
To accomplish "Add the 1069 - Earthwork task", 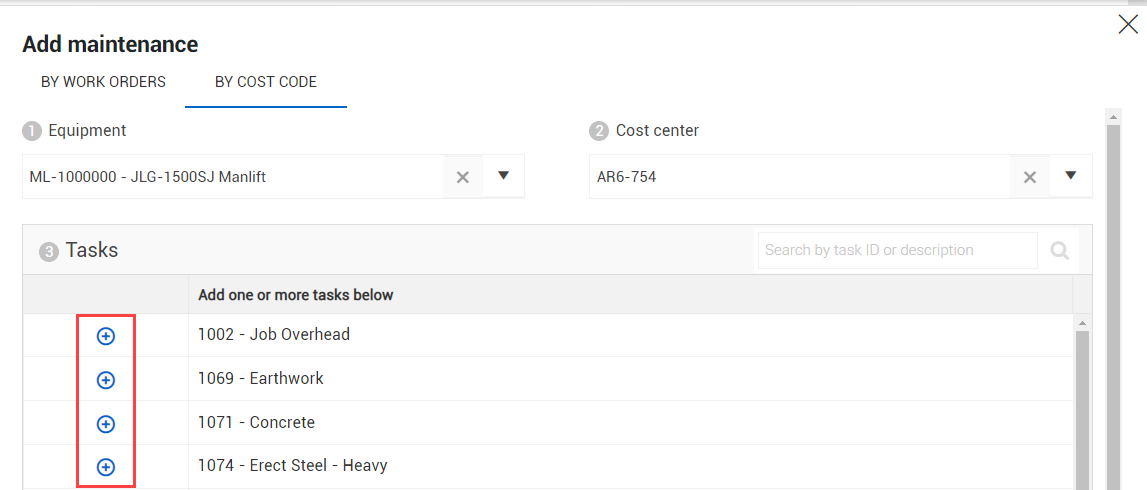I will pyautogui.click(x=105, y=380).
